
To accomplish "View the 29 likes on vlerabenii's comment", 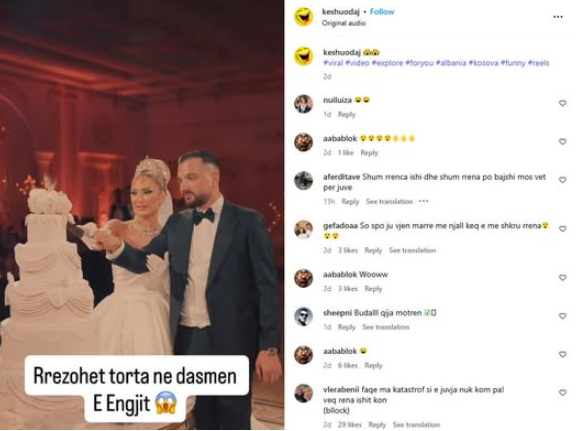I will pos(349,425).
